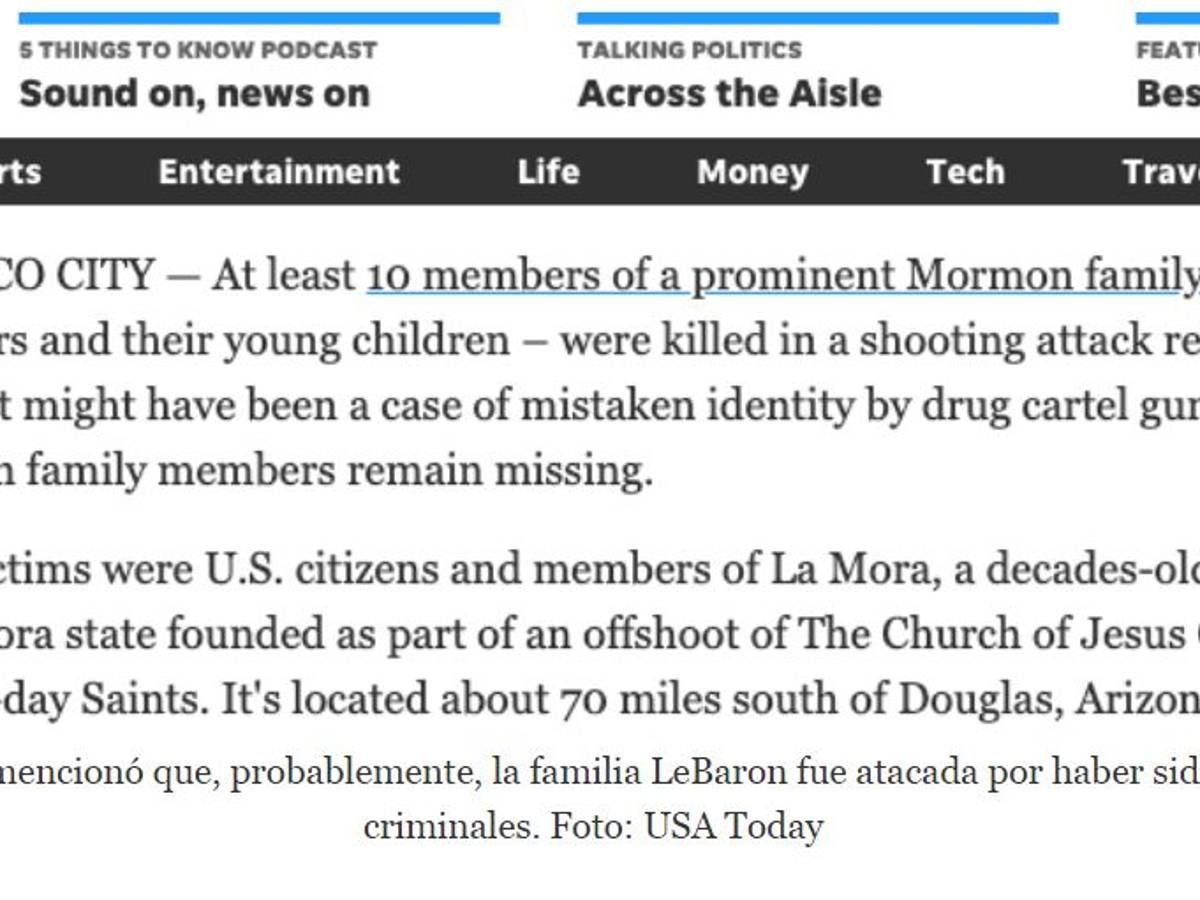Open the "Sound on, news on" promo headline
This screenshot has height=900, width=1200.
point(194,94)
